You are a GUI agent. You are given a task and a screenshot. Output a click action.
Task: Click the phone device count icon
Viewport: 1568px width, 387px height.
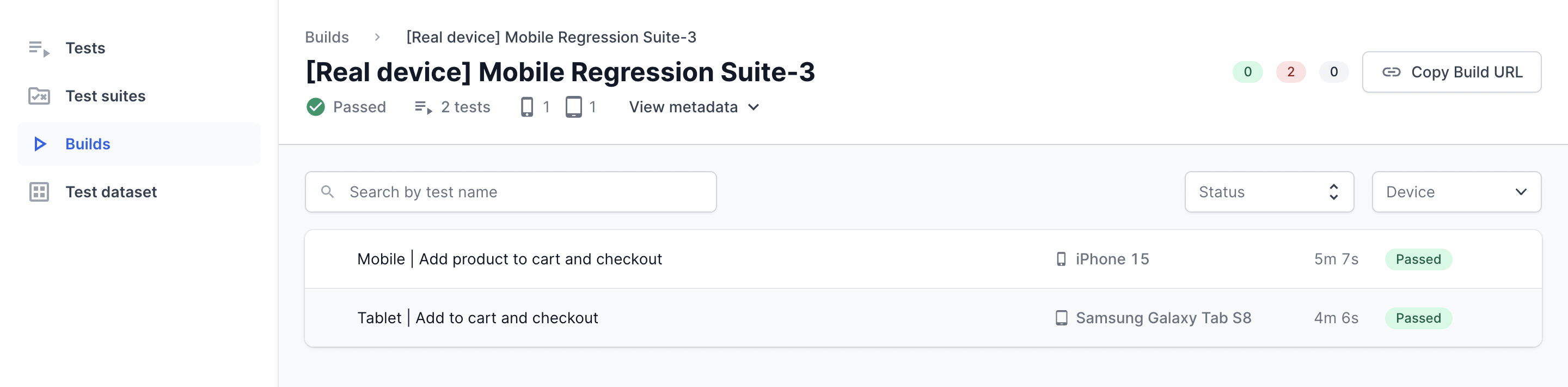tap(526, 107)
